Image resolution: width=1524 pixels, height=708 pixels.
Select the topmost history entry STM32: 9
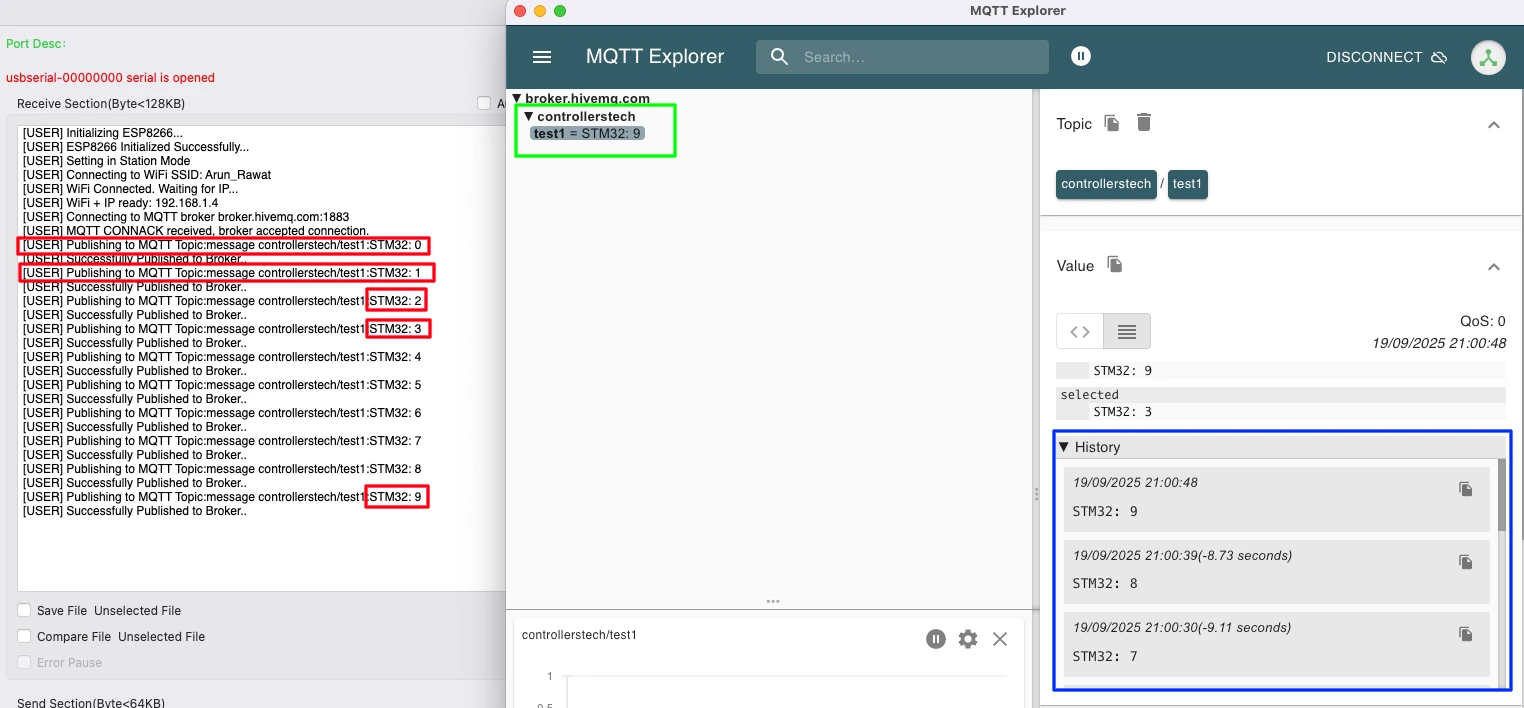[x=1276, y=499]
